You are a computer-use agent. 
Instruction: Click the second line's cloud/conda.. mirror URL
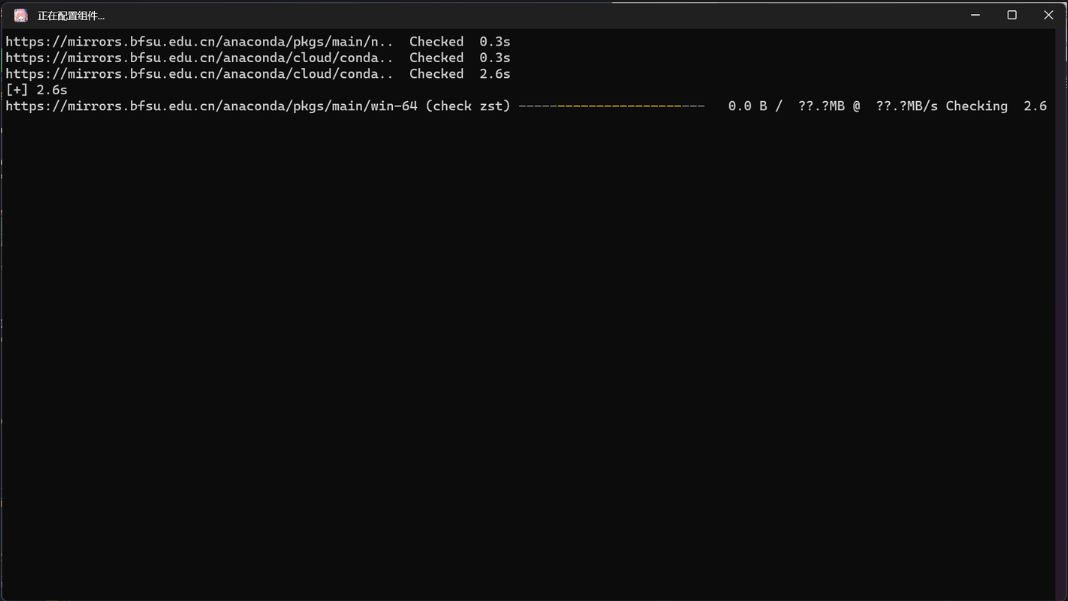200,58
